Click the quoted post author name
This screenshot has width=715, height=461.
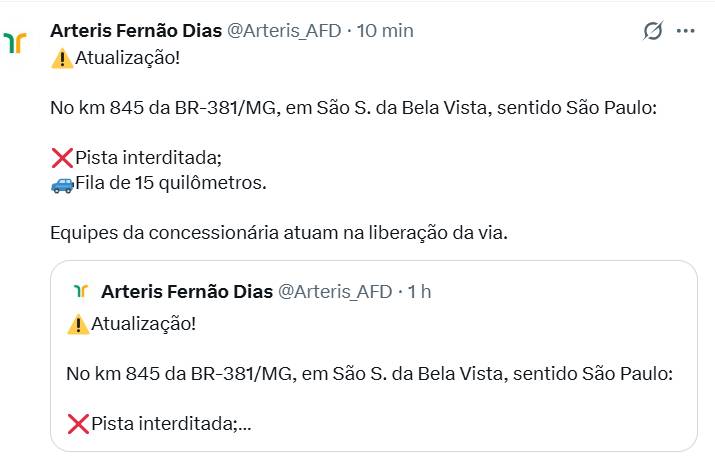click(187, 292)
